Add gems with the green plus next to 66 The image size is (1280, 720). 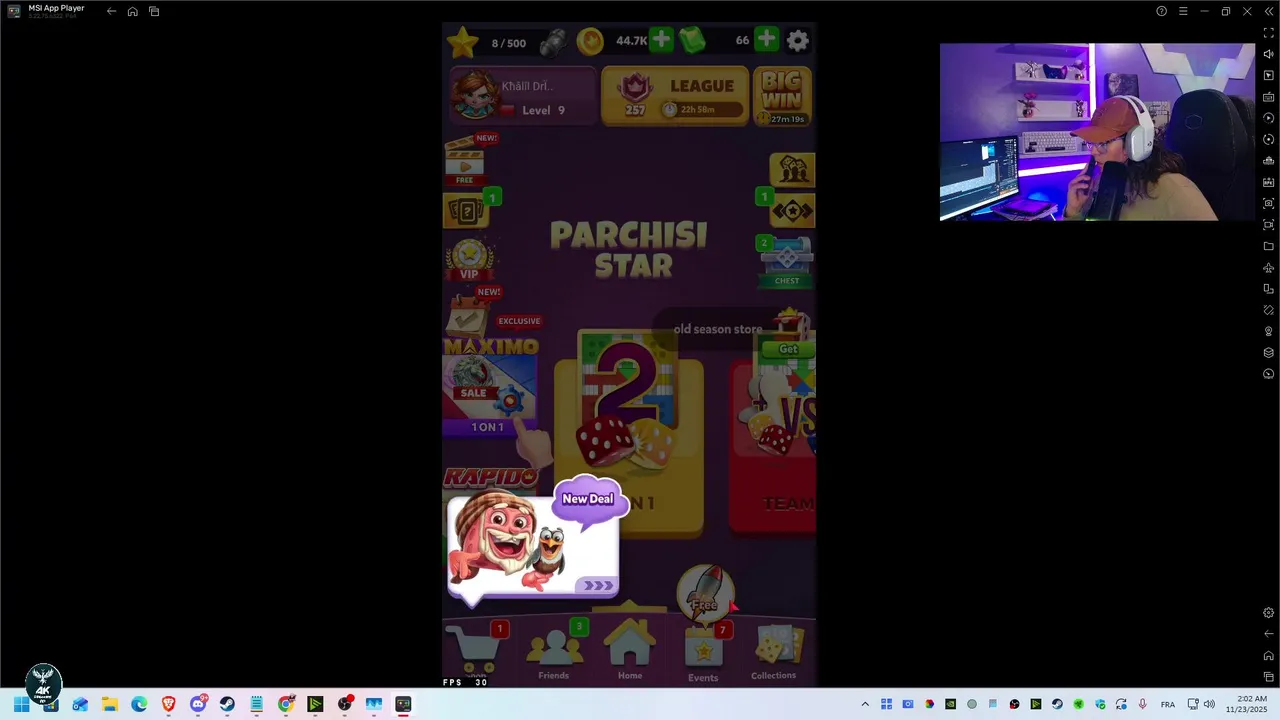(766, 40)
